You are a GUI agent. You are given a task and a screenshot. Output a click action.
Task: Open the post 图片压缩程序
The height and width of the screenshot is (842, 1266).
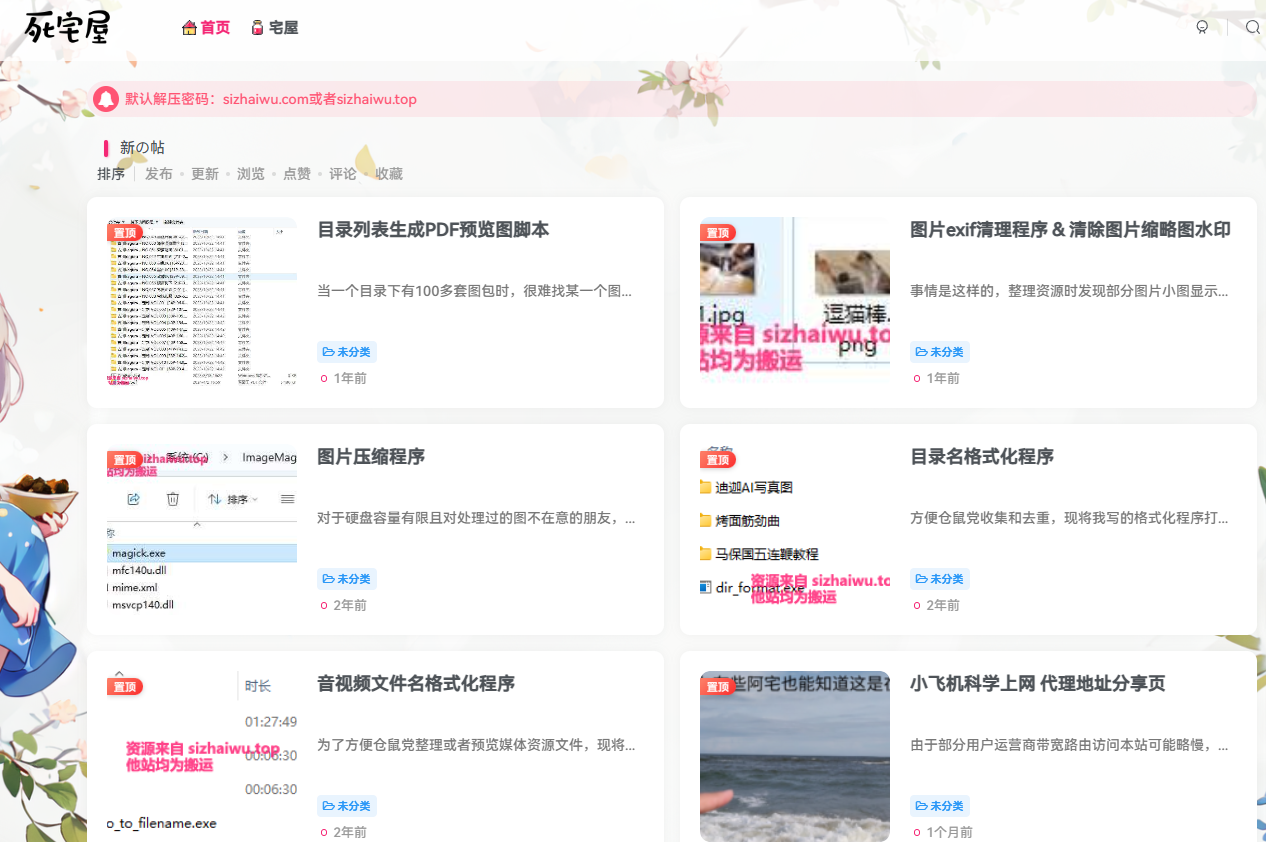point(371,457)
